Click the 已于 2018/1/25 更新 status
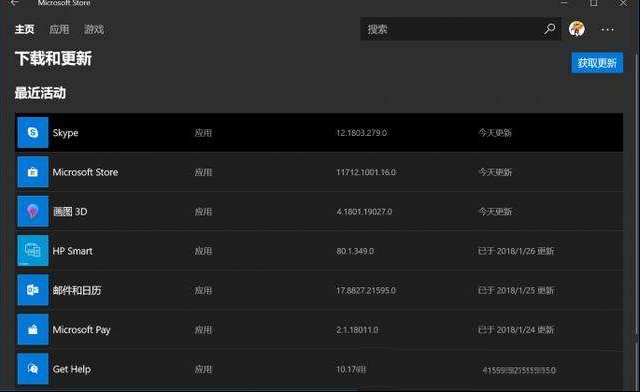The image size is (640, 392). (516, 290)
